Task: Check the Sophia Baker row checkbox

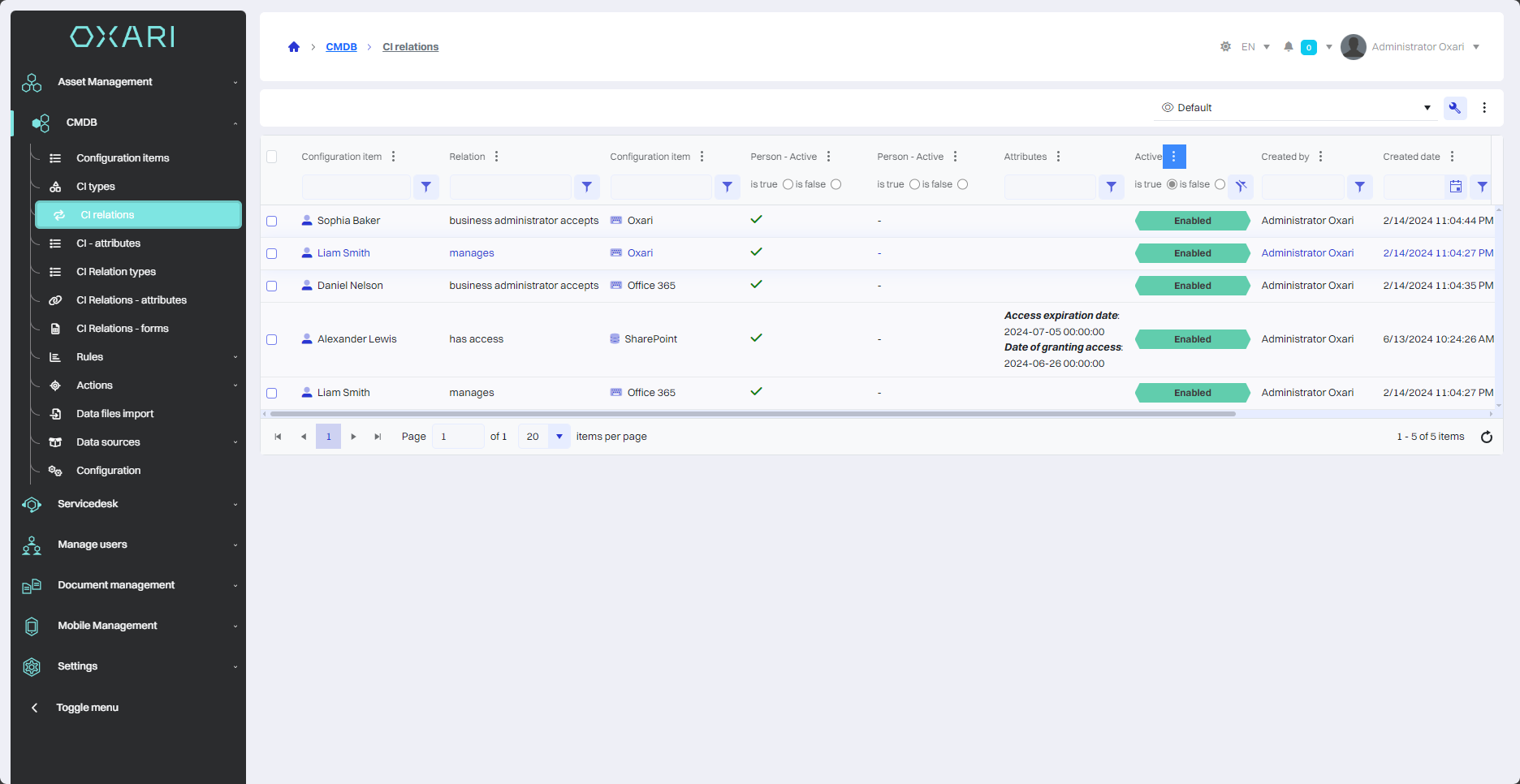Action: [x=272, y=221]
